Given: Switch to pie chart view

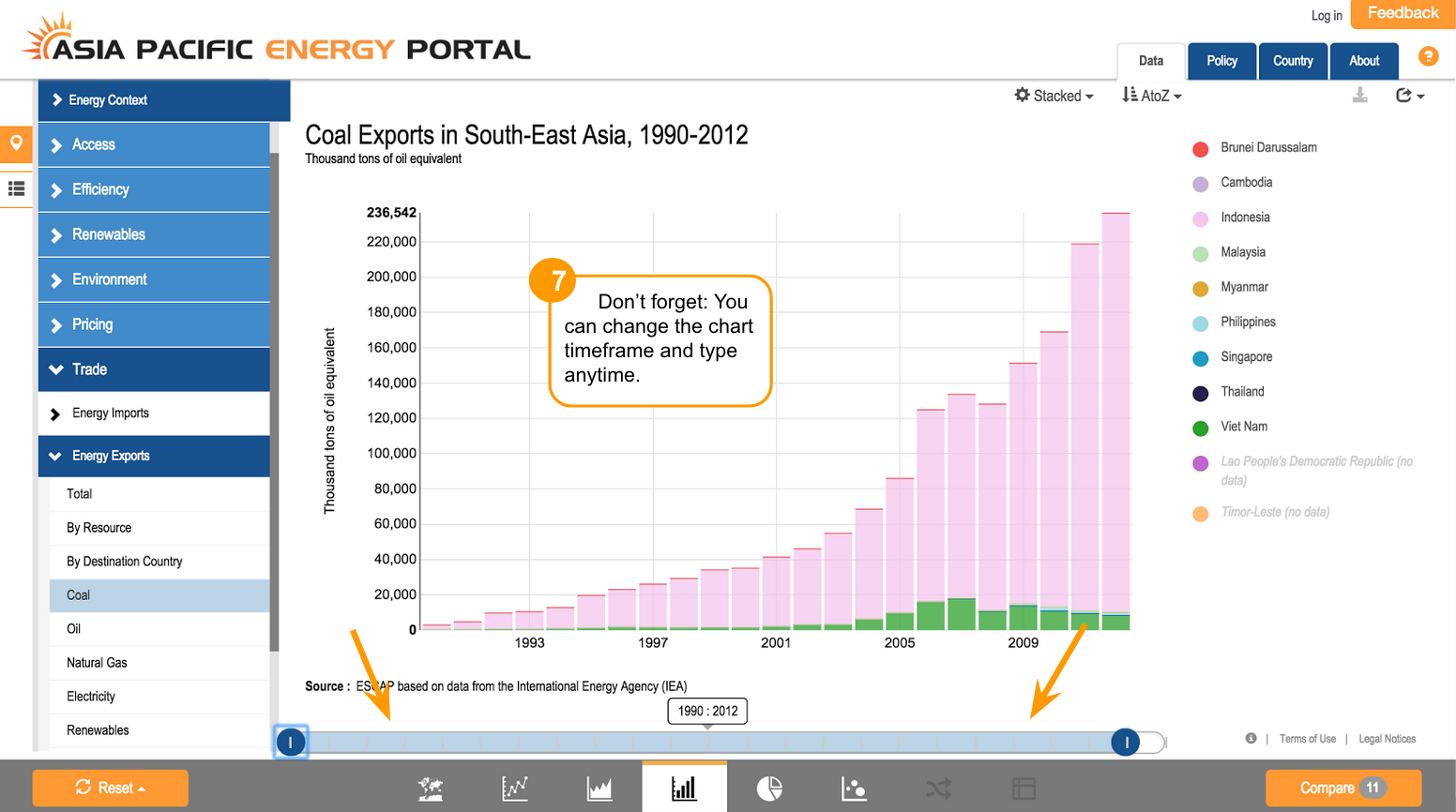Looking at the screenshot, I should pyautogui.click(x=769, y=789).
